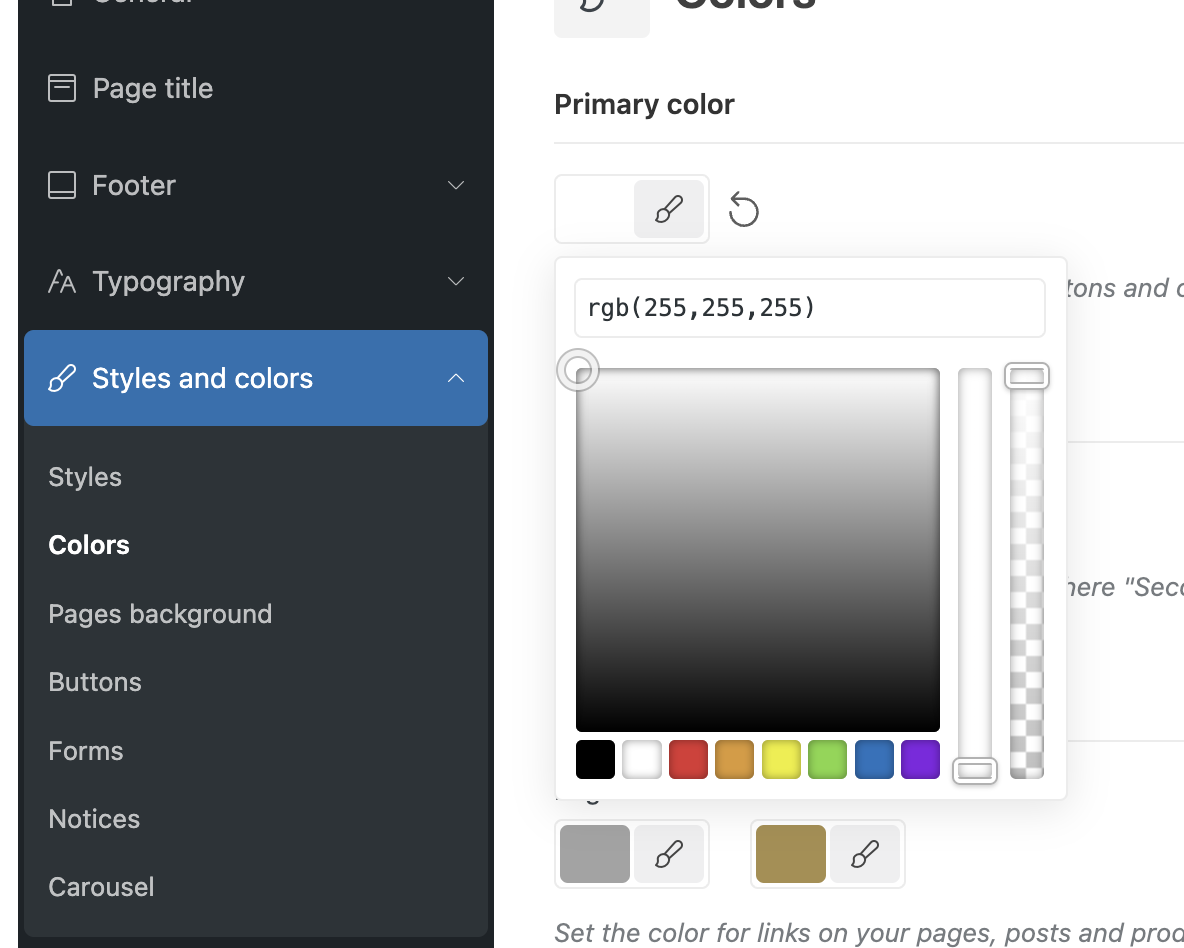Click the Page title sidebar icon

click(62, 88)
